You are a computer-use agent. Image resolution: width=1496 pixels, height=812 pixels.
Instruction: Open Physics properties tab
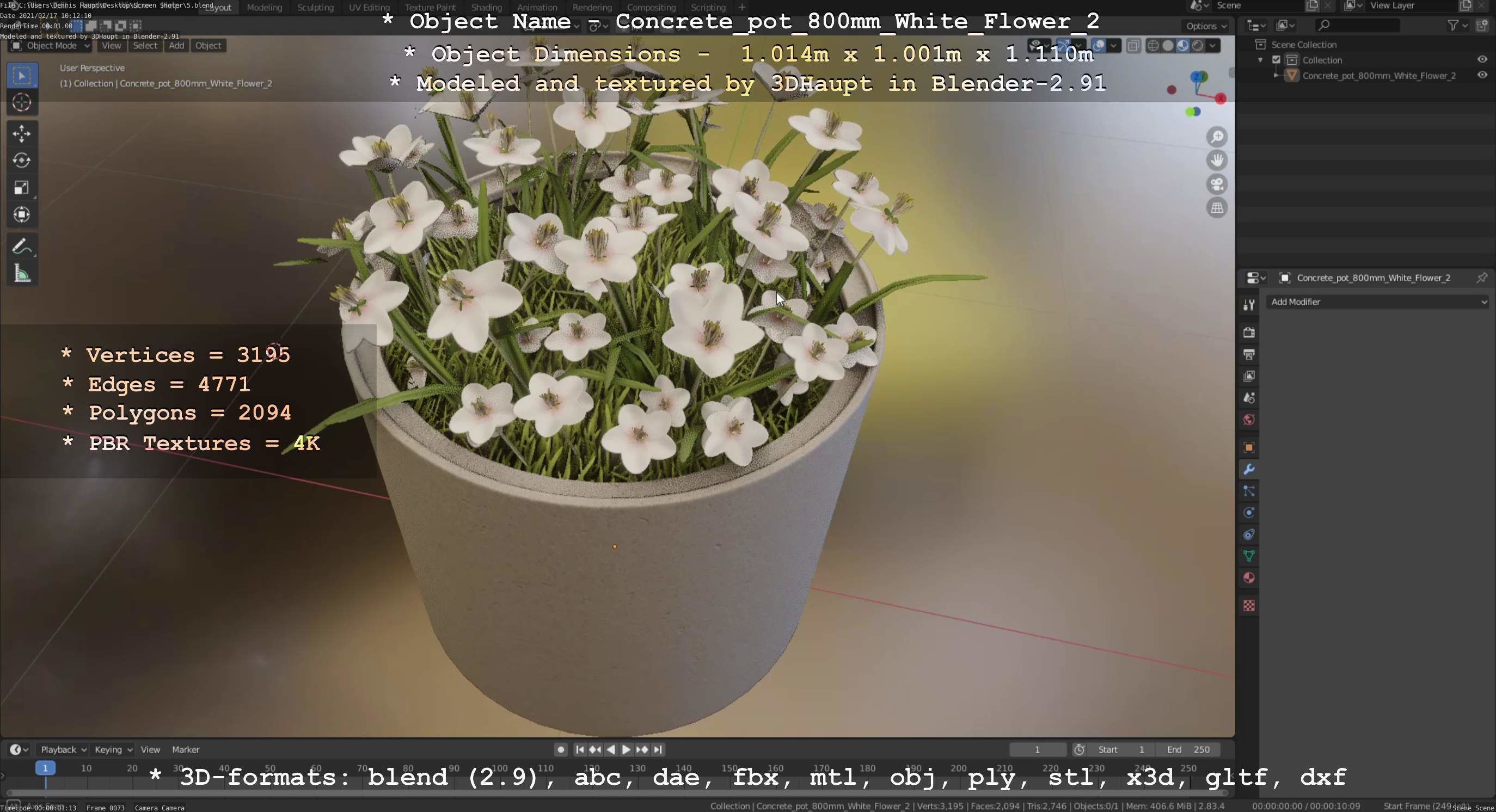(1249, 513)
